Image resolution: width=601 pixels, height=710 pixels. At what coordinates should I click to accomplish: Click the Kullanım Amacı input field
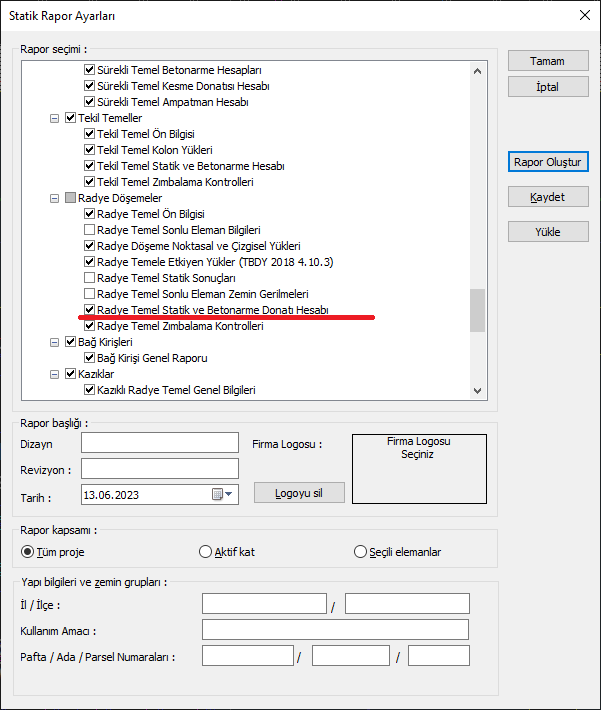click(335, 630)
